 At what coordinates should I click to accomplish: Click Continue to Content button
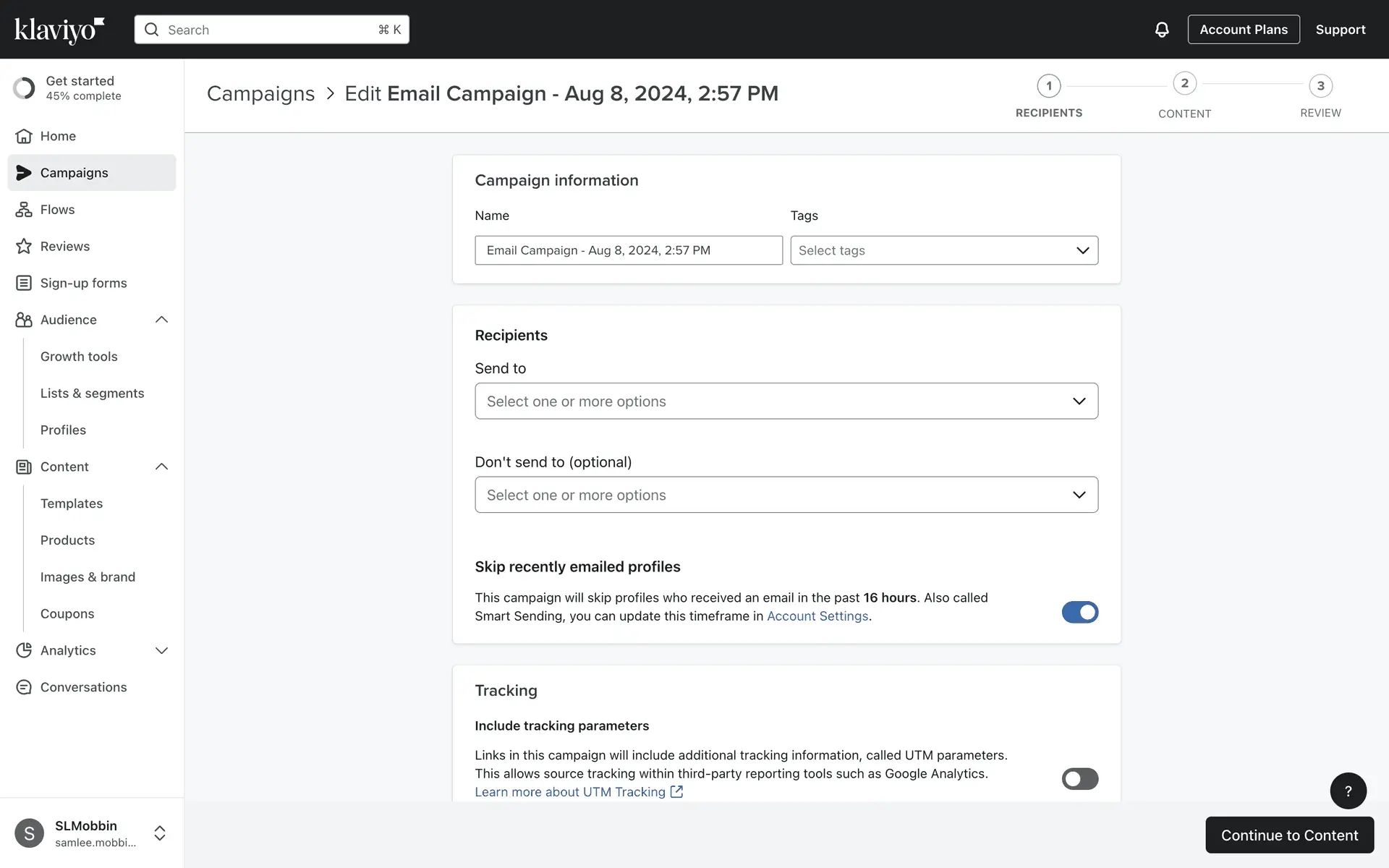[1289, 835]
